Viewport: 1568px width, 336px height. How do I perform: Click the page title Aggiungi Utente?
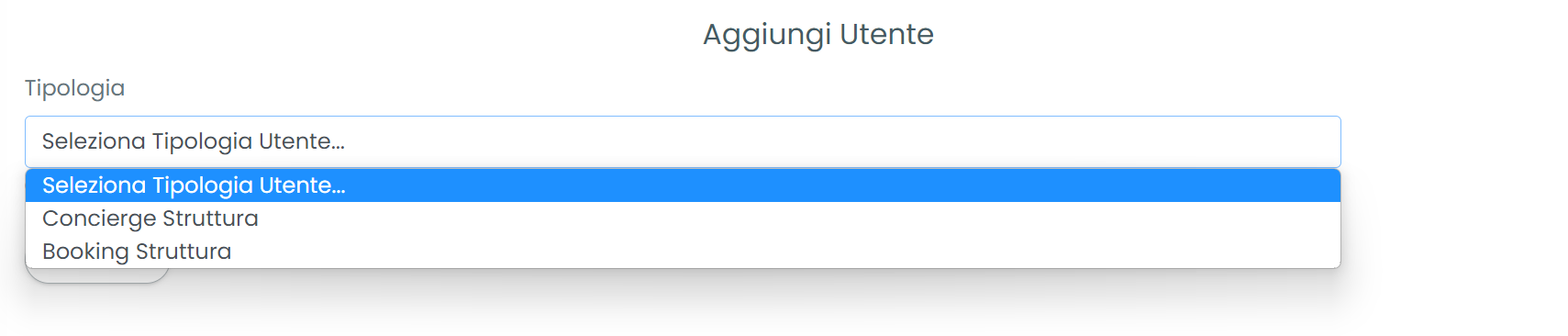(x=818, y=34)
